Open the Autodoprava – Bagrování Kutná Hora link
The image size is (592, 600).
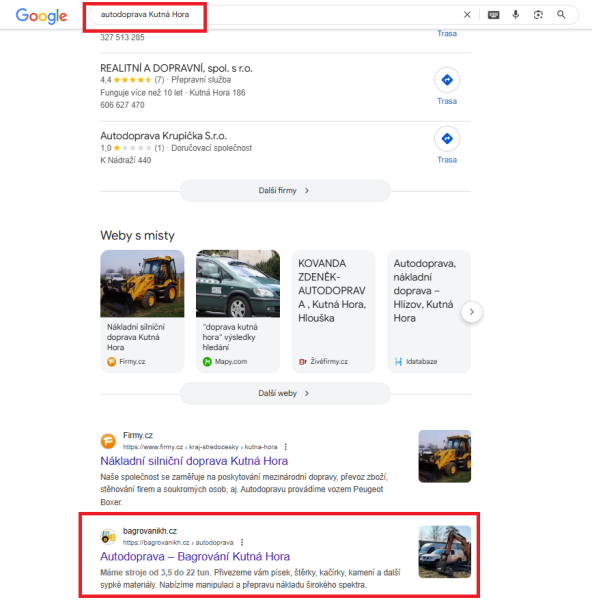pos(195,556)
